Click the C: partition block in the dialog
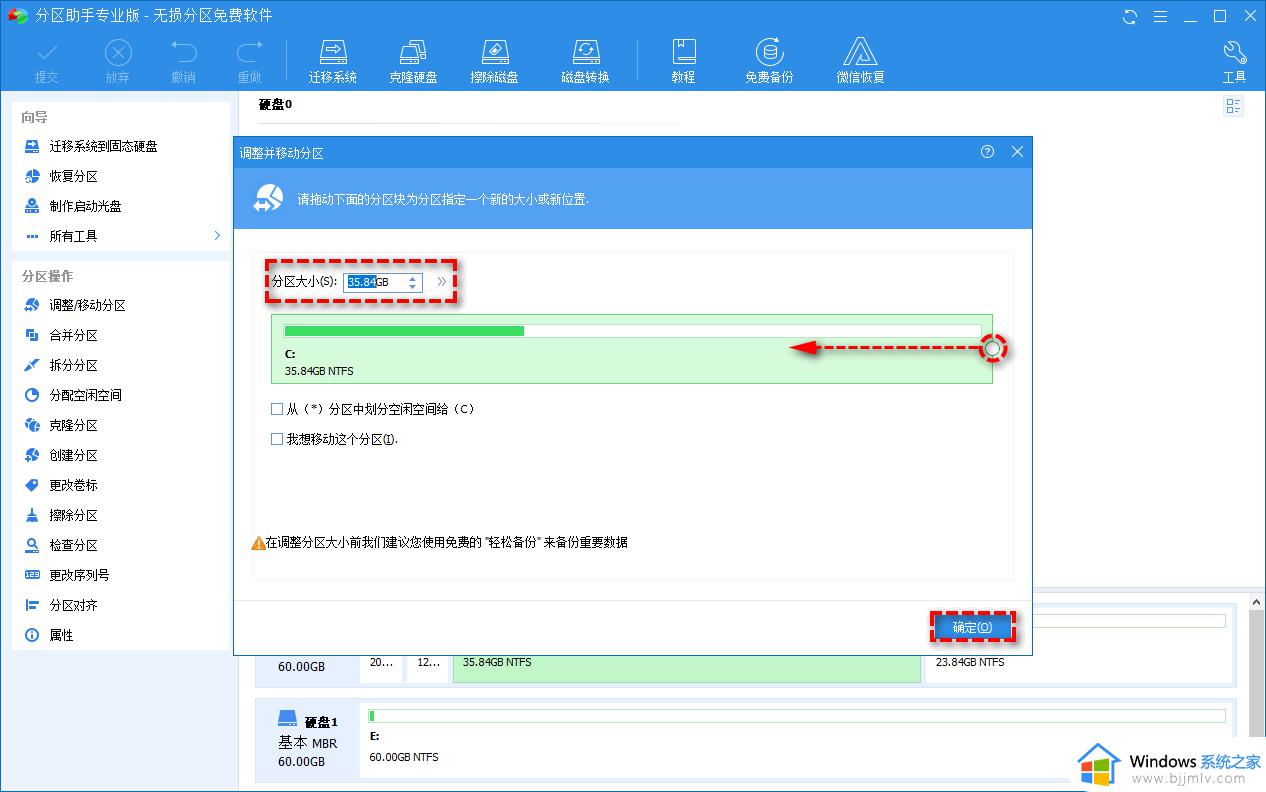The image size is (1266, 792). point(632,349)
